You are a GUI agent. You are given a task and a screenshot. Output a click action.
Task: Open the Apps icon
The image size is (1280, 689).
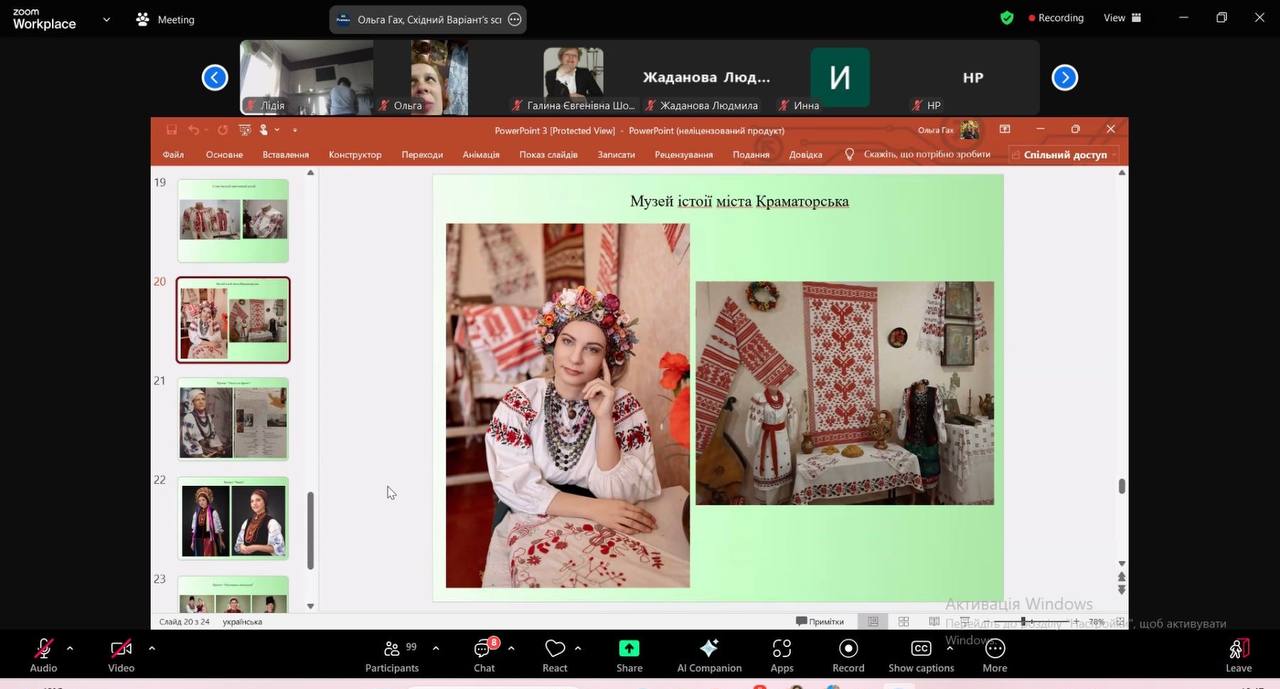pos(782,649)
